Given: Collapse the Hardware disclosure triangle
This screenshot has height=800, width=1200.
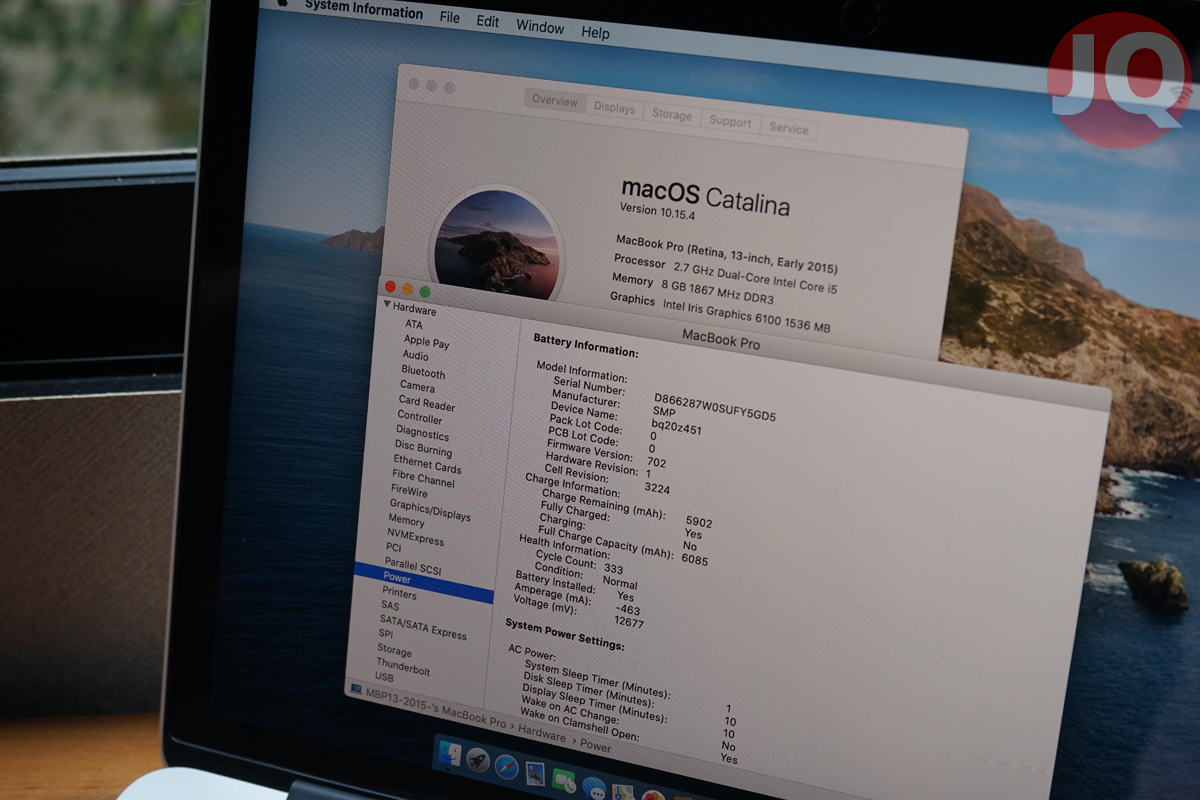Looking at the screenshot, I should 386,305.
